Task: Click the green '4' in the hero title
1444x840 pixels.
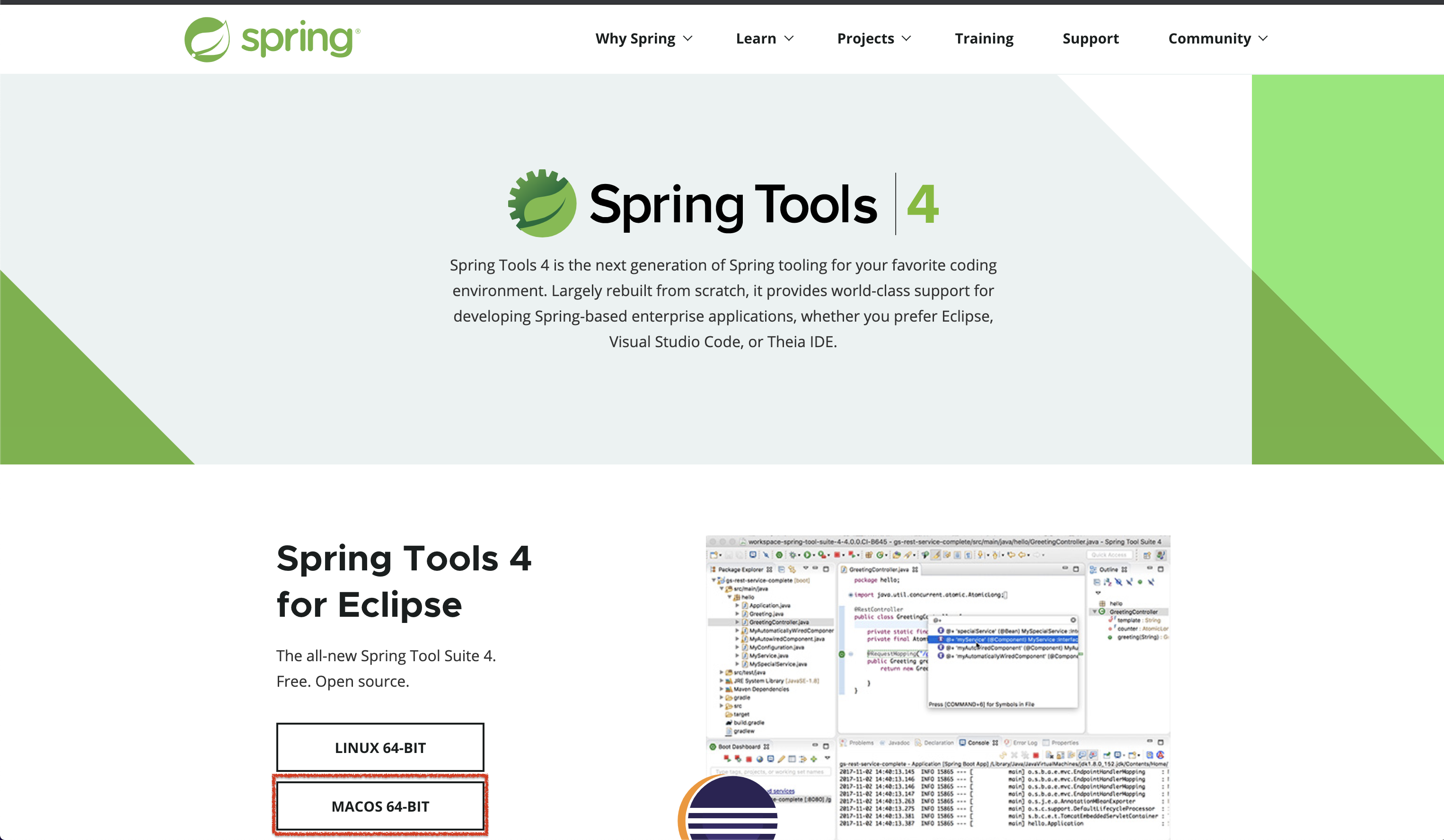Action: point(923,204)
